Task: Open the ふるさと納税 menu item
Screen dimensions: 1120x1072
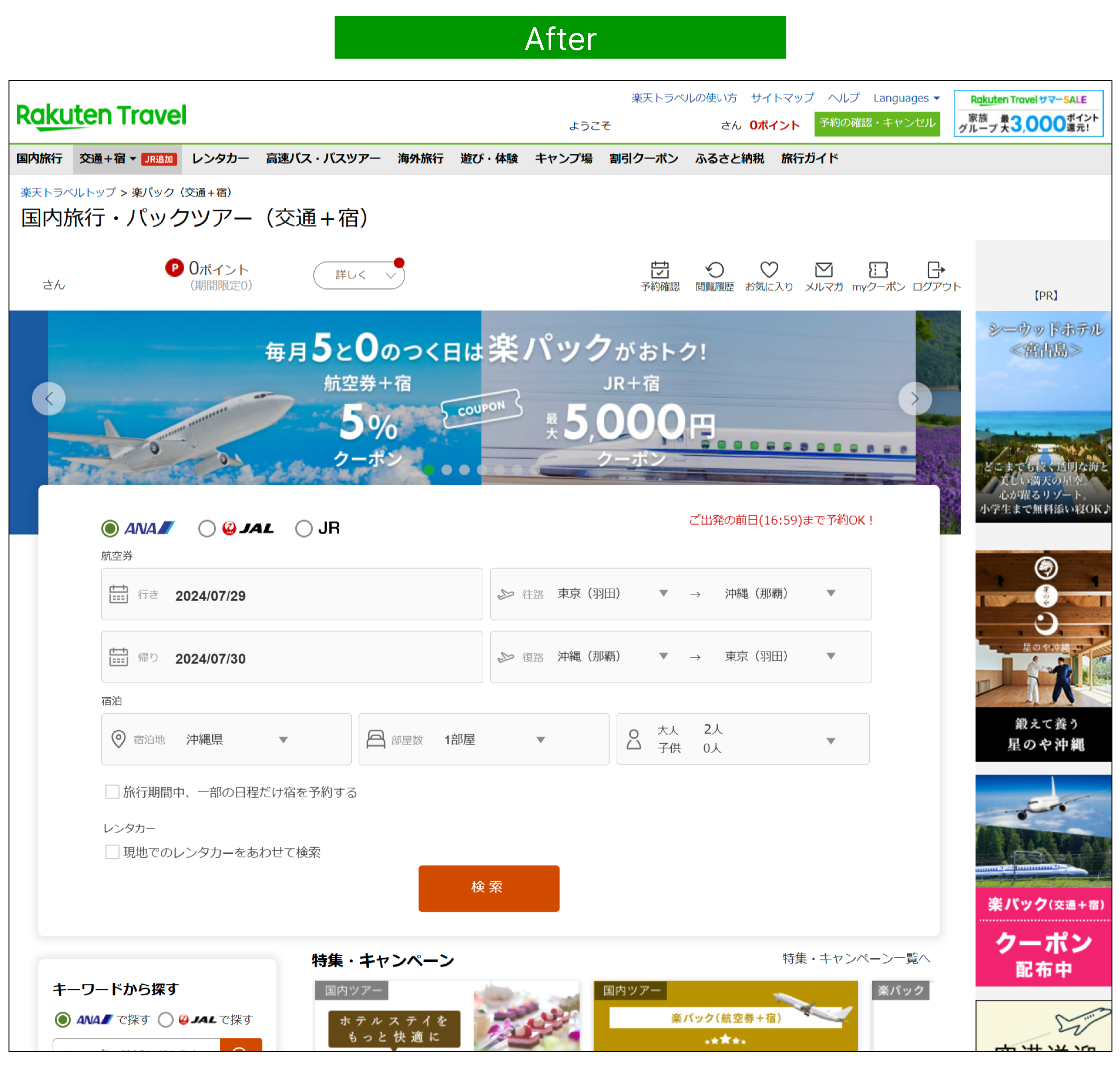Action: point(729,158)
